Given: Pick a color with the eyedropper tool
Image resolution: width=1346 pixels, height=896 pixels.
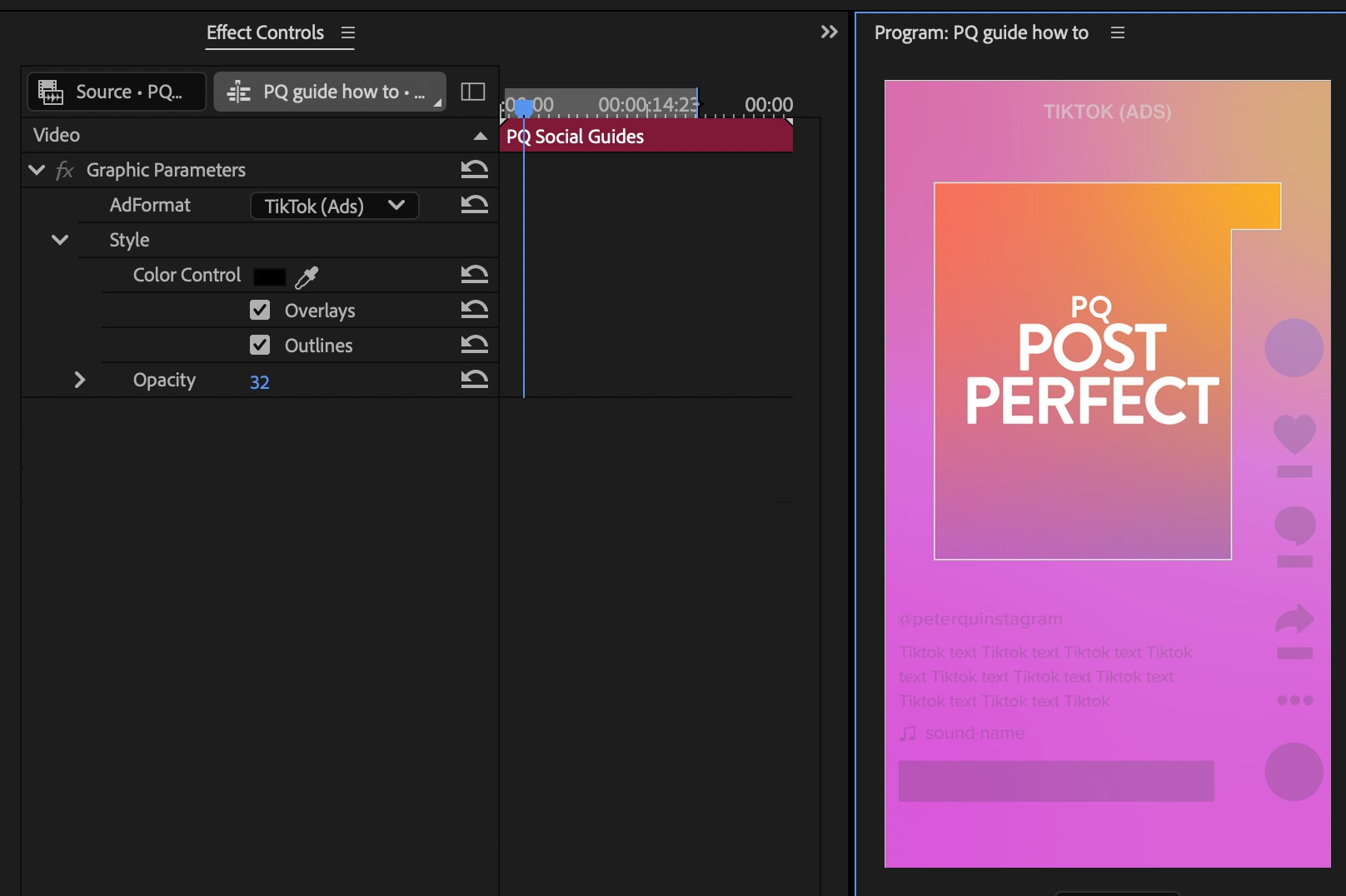Looking at the screenshot, I should pyautogui.click(x=307, y=276).
